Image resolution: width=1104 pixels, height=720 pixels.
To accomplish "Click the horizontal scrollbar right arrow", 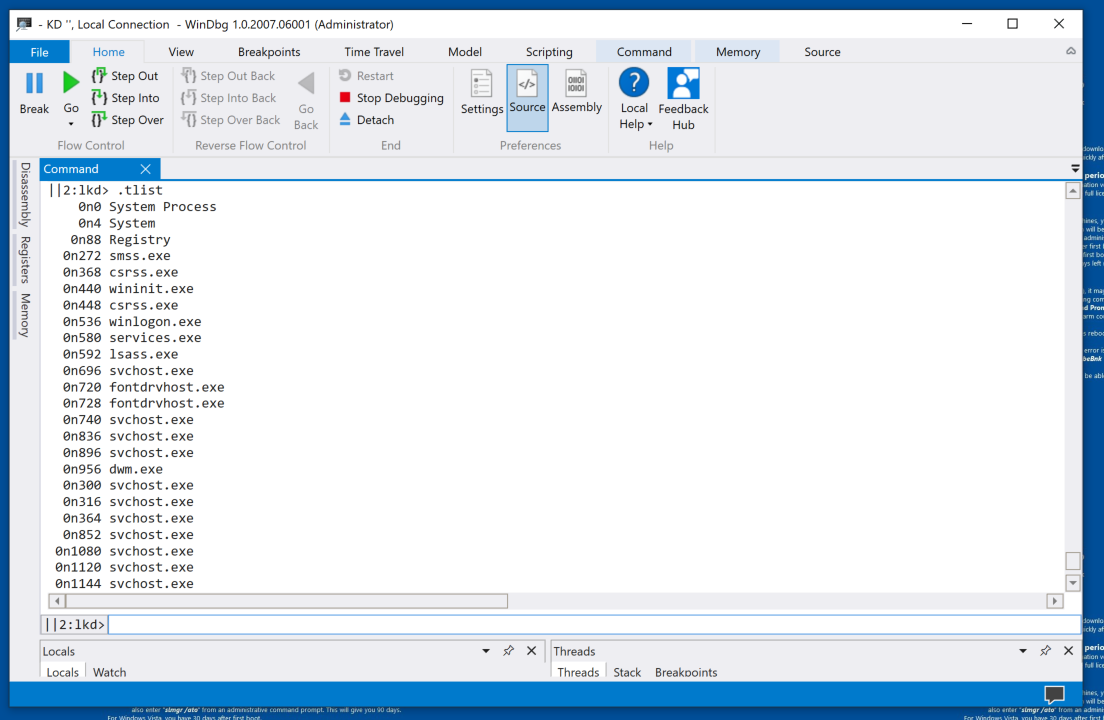I will (1054, 601).
